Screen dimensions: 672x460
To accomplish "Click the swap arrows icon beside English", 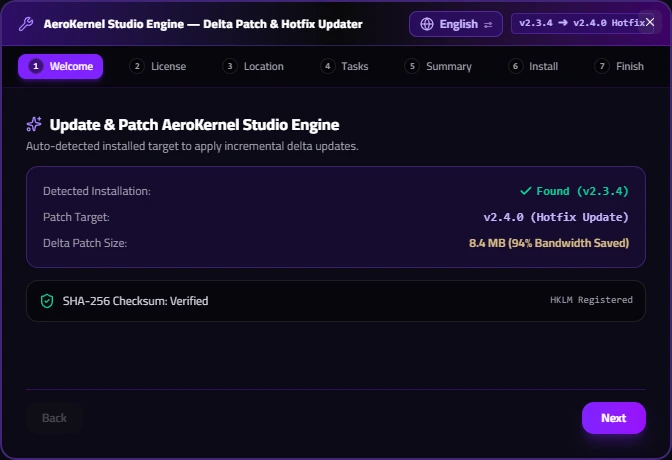I will click(488, 25).
